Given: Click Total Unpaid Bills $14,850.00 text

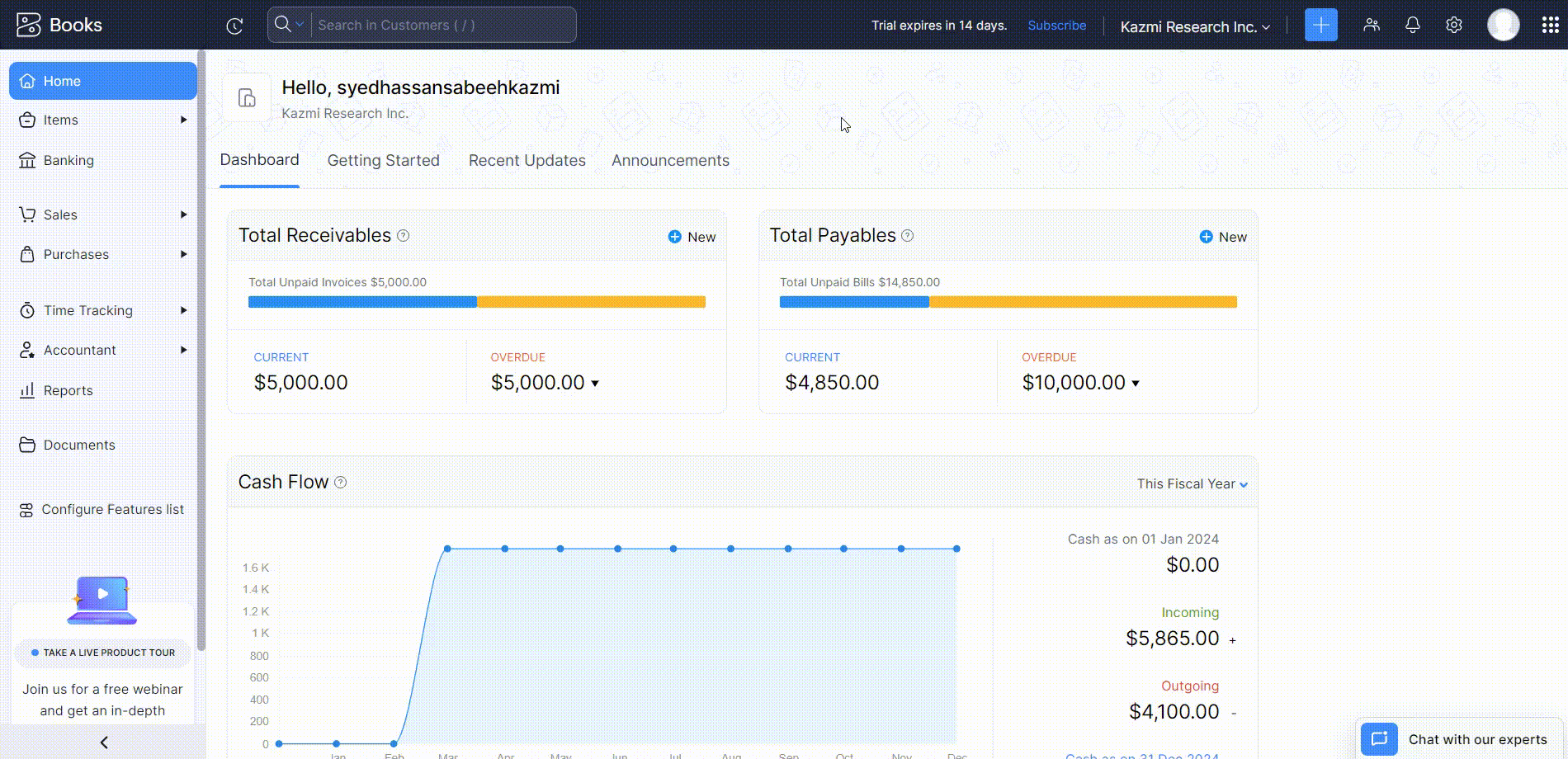Looking at the screenshot, I should pos(860,282).
